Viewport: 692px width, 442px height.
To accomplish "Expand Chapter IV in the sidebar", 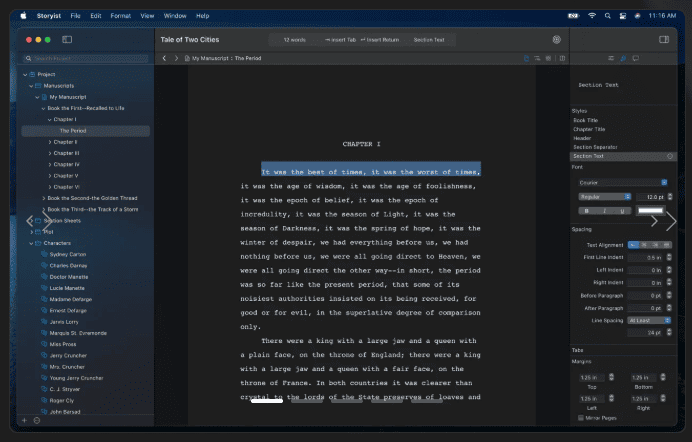I will (49, 165).
